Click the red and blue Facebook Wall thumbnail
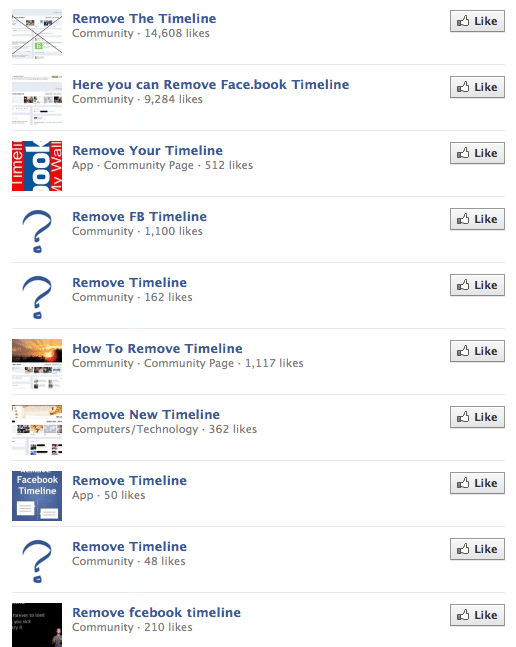Image resolution: width=516 pixels, height=647 pixels. pos(37,166)
